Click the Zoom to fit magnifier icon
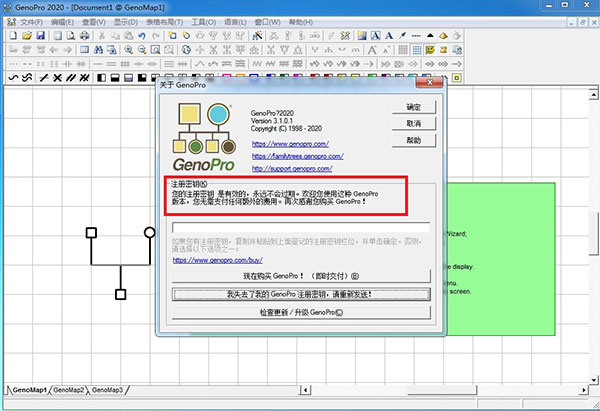 coord(155,50)
